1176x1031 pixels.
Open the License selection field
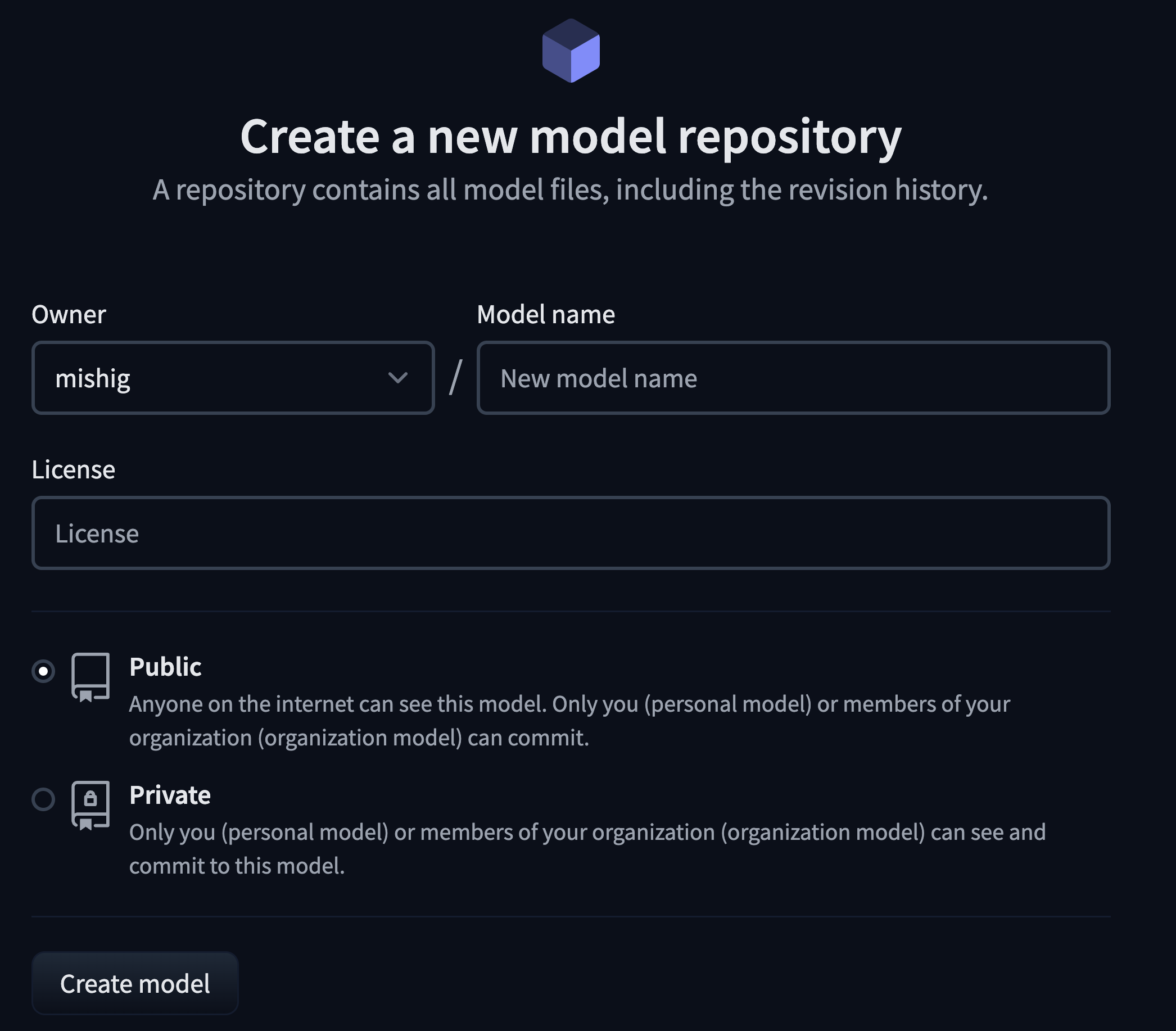(x=570, y=533)
